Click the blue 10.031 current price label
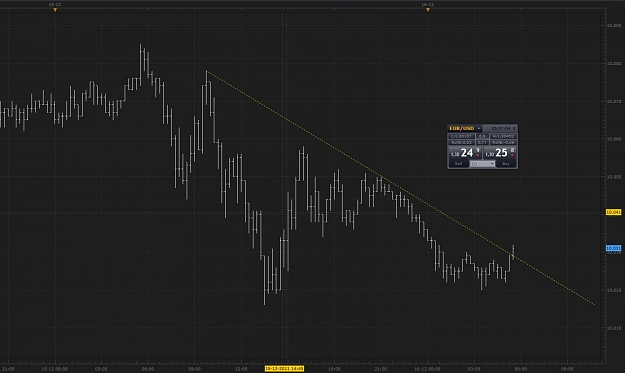This screenshot has height=373, width=625. tap(613, 248)
